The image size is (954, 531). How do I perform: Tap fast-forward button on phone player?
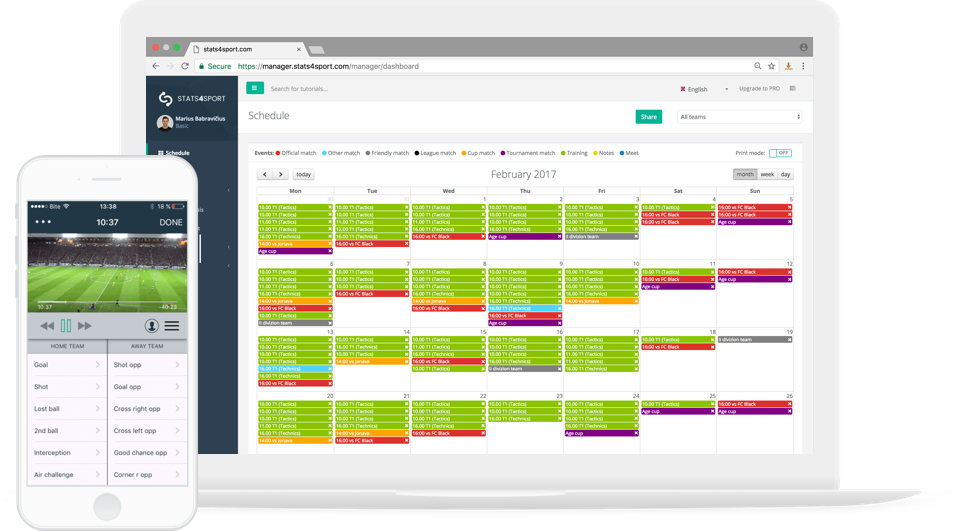click(x=85, y=326)
